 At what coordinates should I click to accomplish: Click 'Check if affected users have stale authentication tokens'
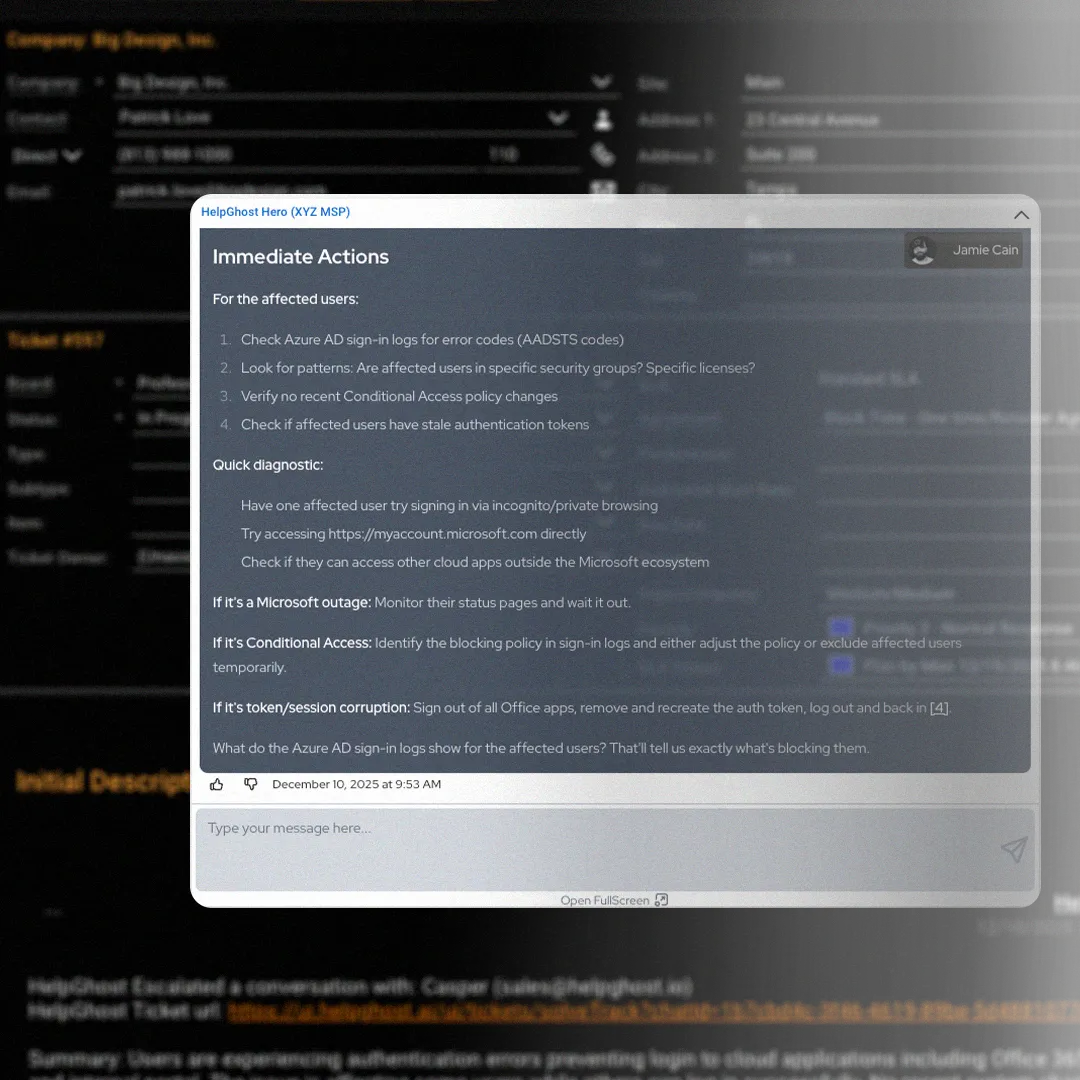click(415, 425)
